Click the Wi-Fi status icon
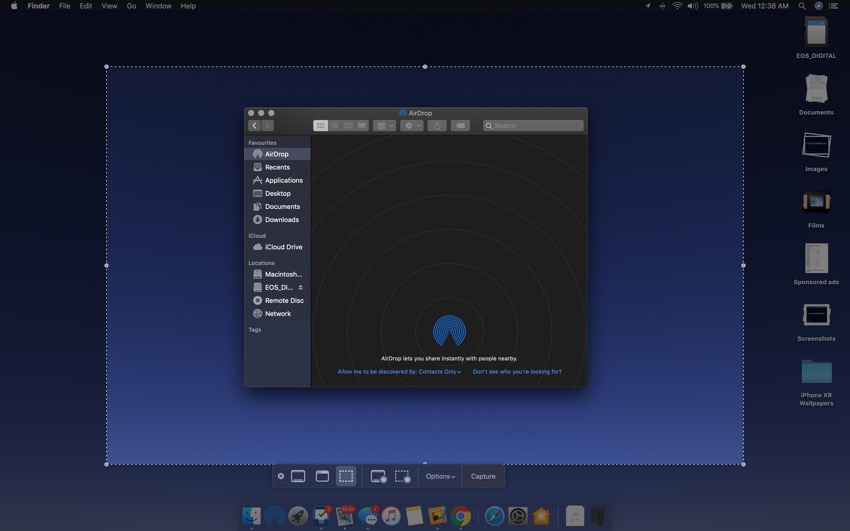The image size is (850, 531). coord(677,6)
